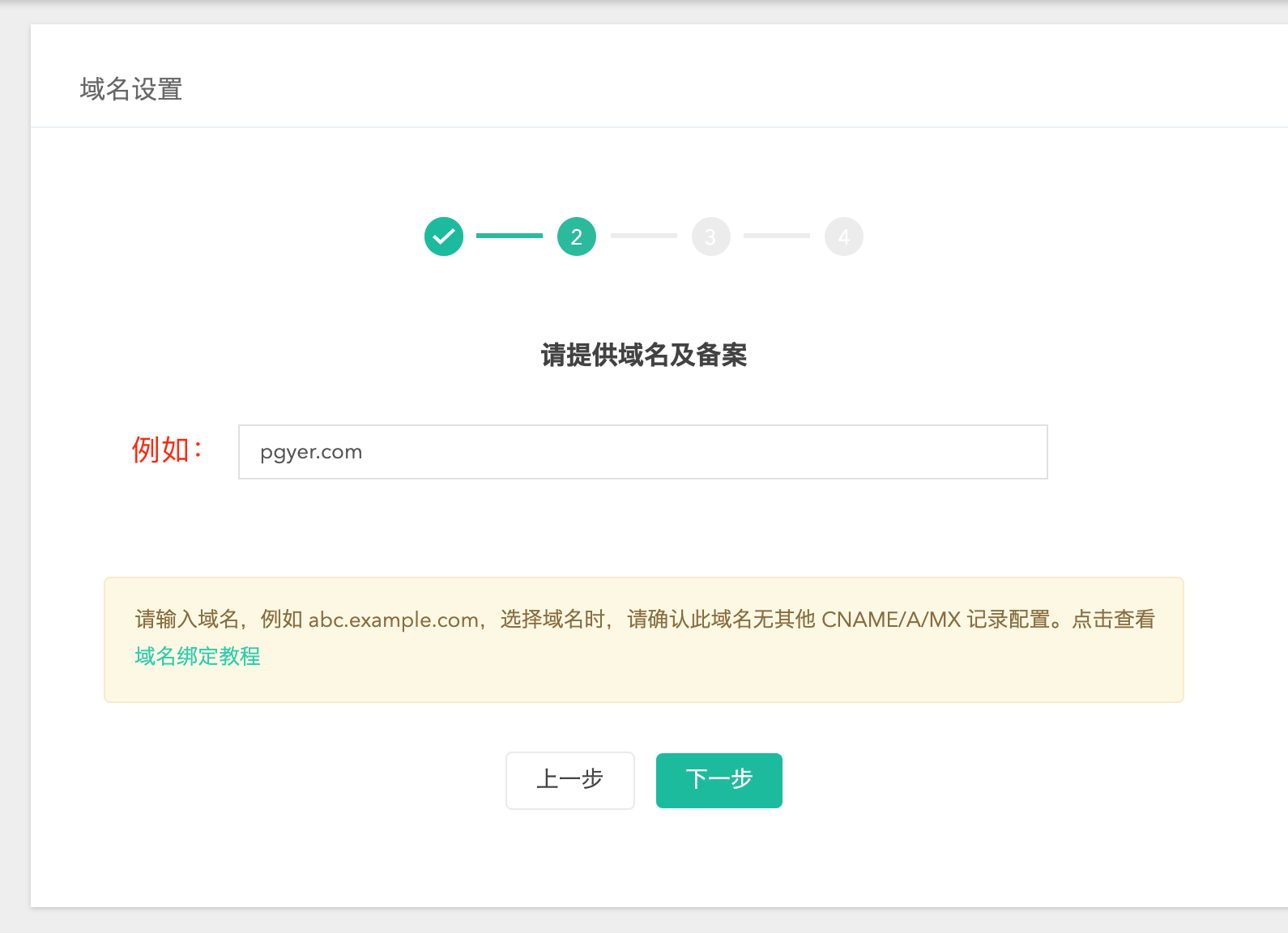The image size is (1288, 933).
Task: Open the 域名绑定教程 tutorial link
Action: 198,656
